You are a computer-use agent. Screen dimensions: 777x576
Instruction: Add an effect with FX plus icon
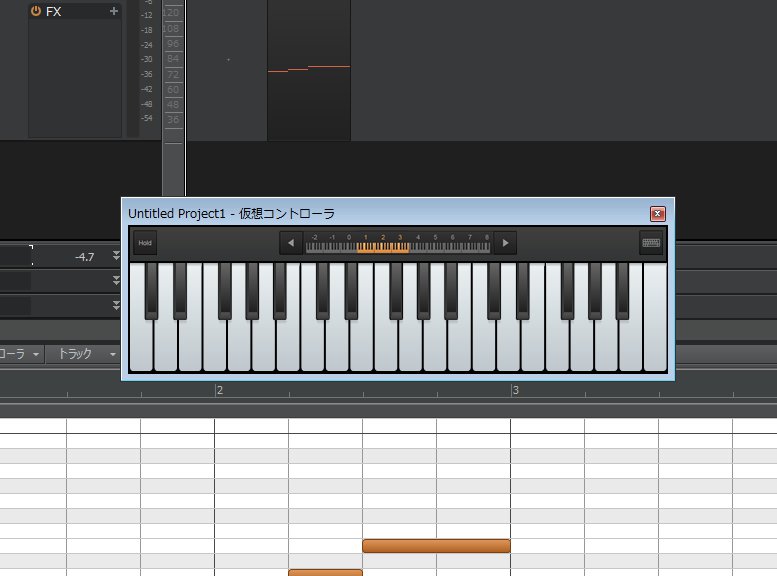coord(113,11)
